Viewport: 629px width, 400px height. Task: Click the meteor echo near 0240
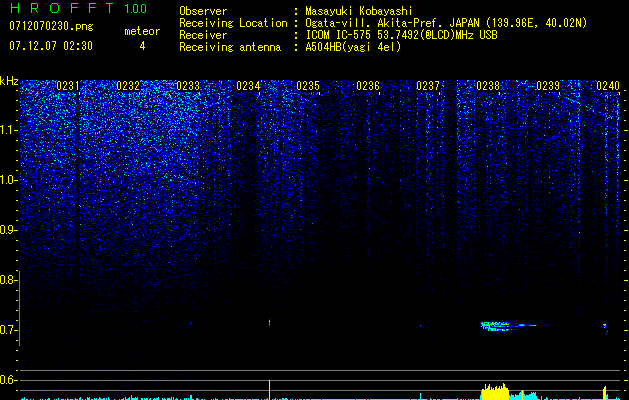(x=605, y=327)
